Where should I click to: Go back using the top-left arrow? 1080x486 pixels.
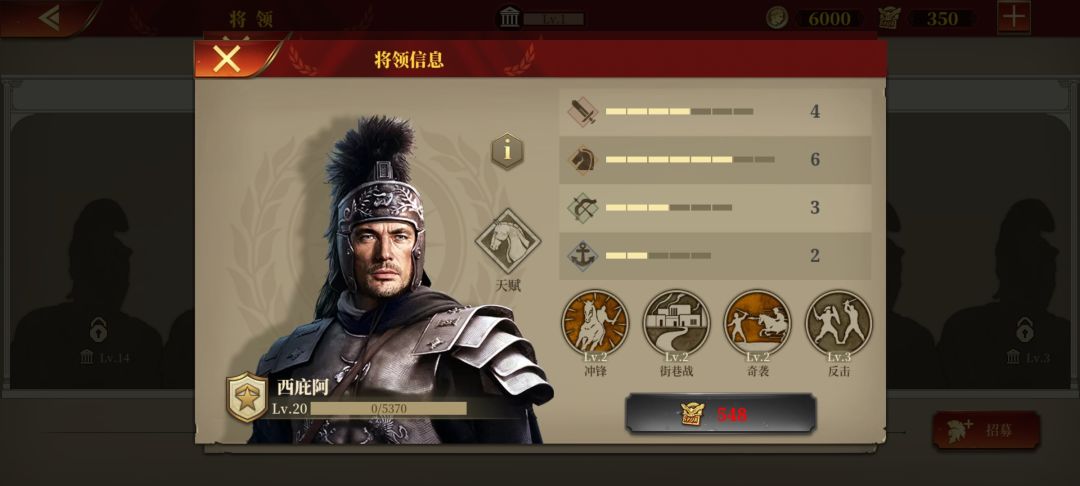[48, 18]
